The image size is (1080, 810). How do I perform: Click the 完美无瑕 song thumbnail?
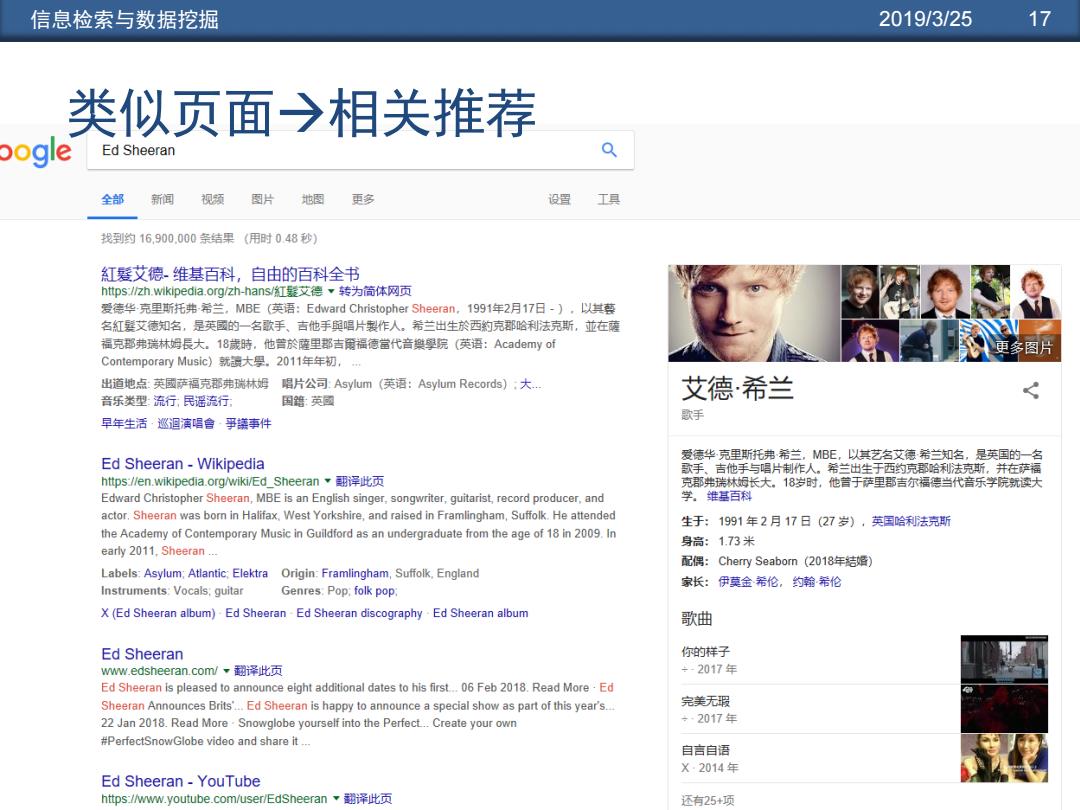tap(1004, 709)
